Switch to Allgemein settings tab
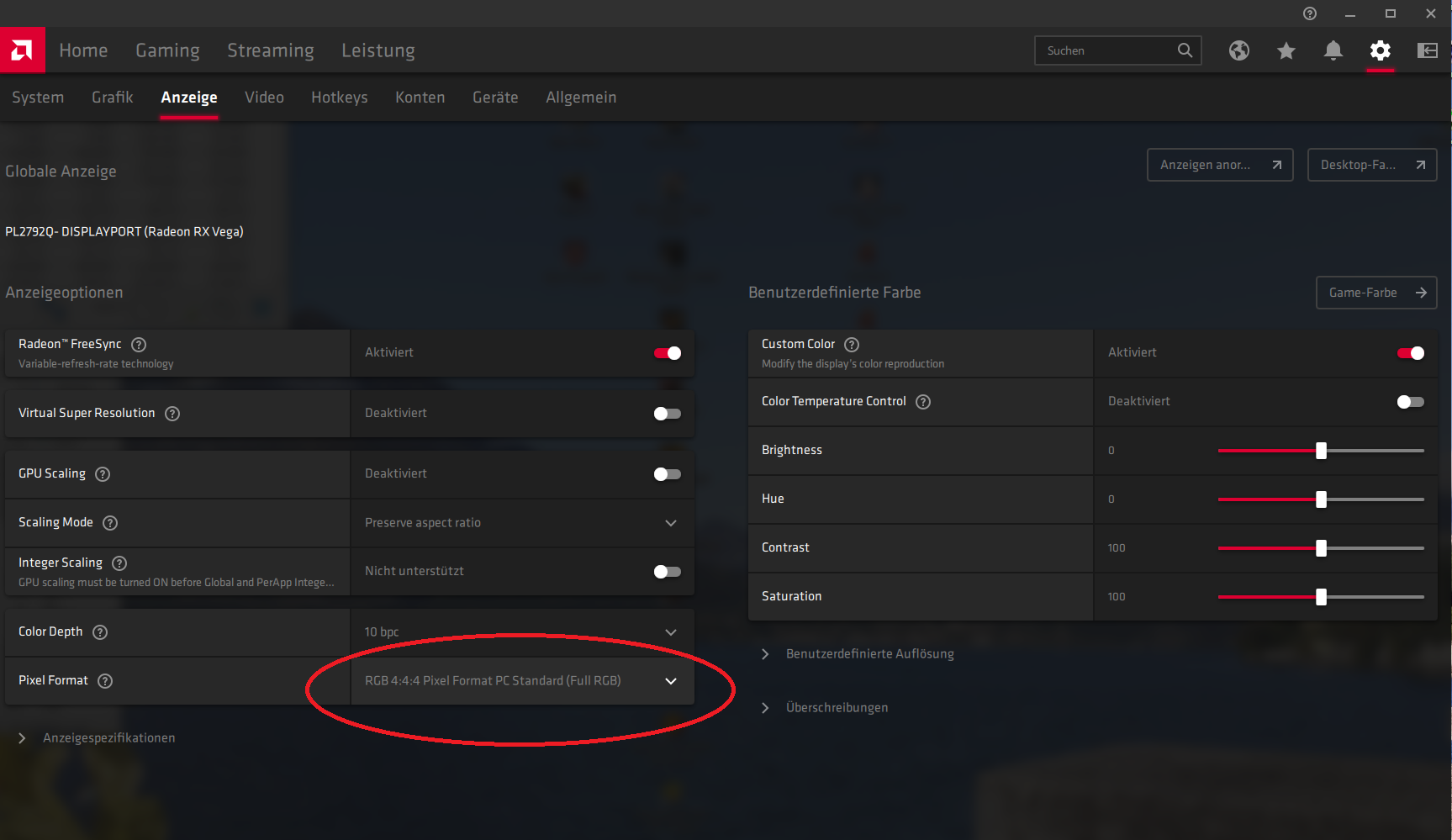 [x=581, y=98]
